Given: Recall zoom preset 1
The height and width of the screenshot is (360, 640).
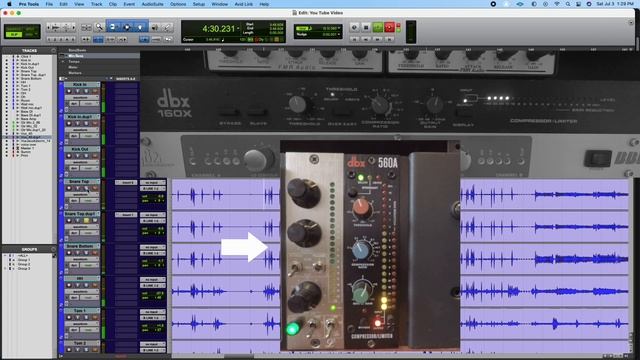Looking at the screenshot, I should click(49, 39).
